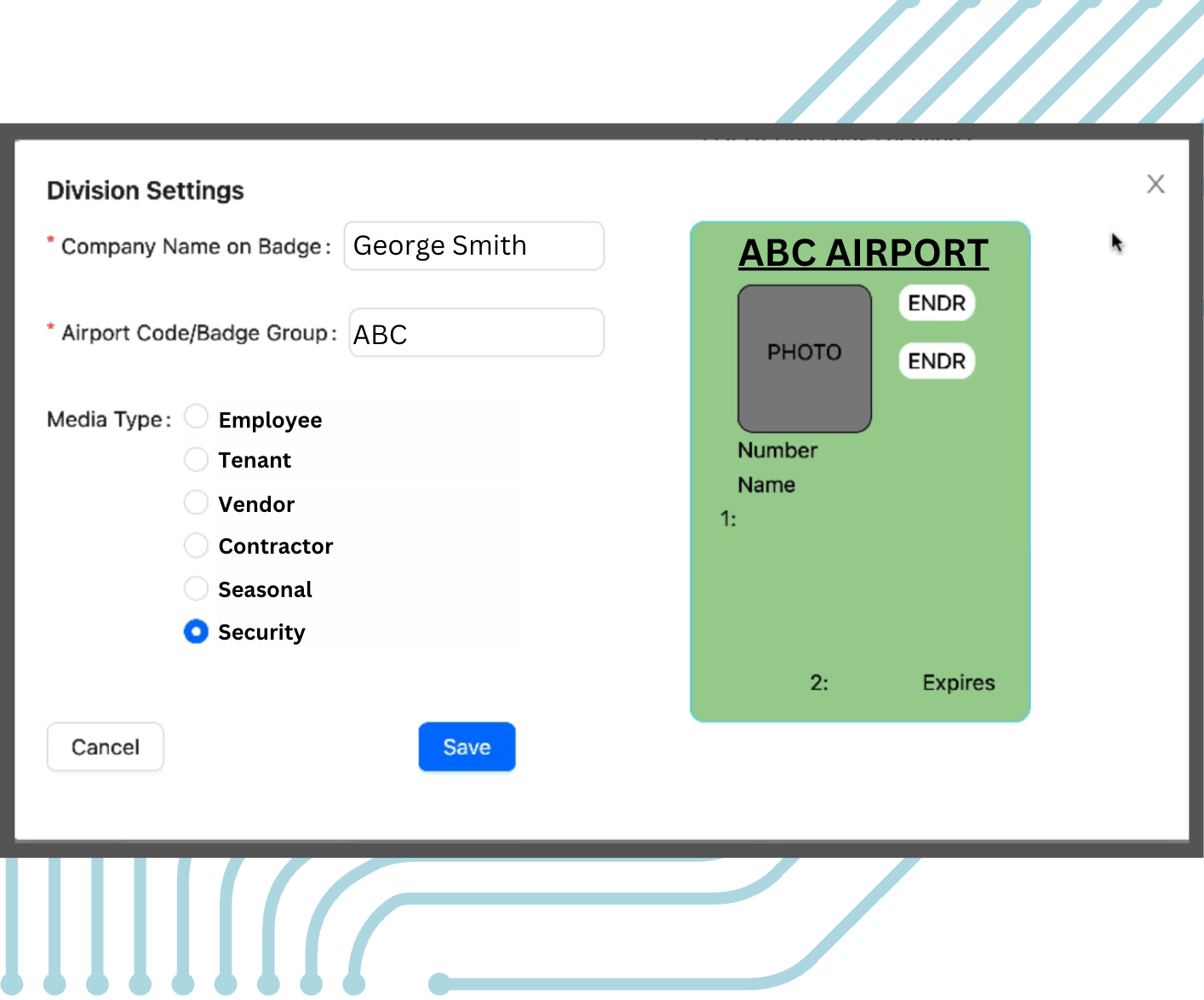Viewport: 1204px width, 1000px height.
Task: Focus the Company Name on Badge field
Action: tap(474, 246)
